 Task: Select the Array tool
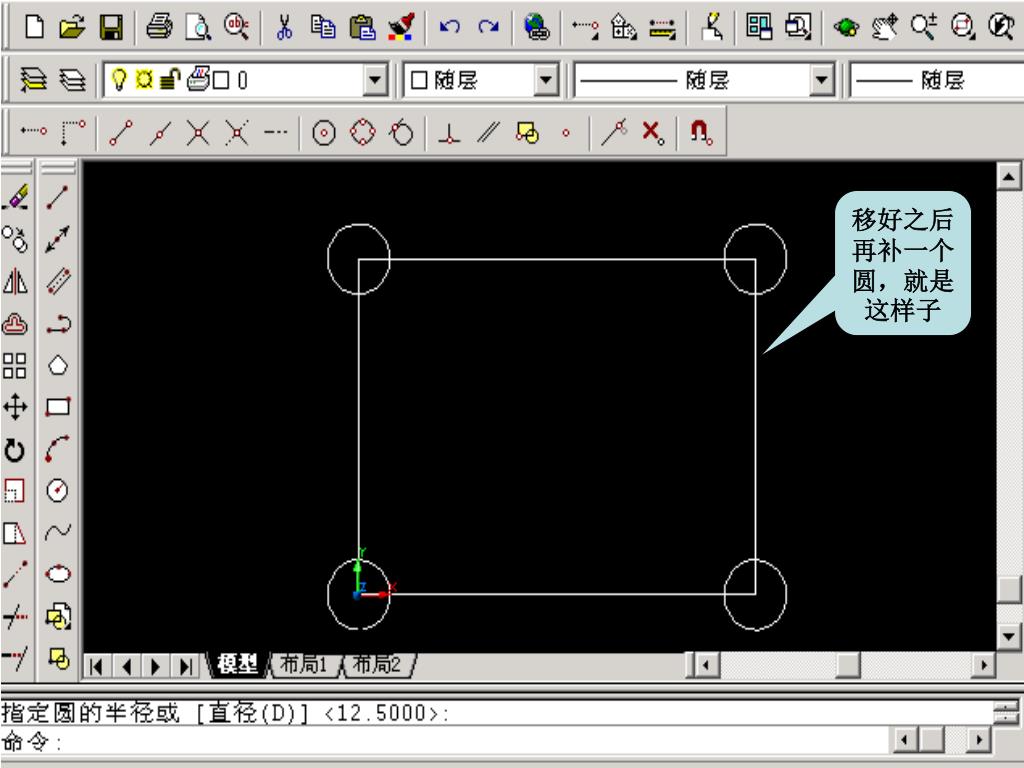pyautogui.click(x=15, y=366)
